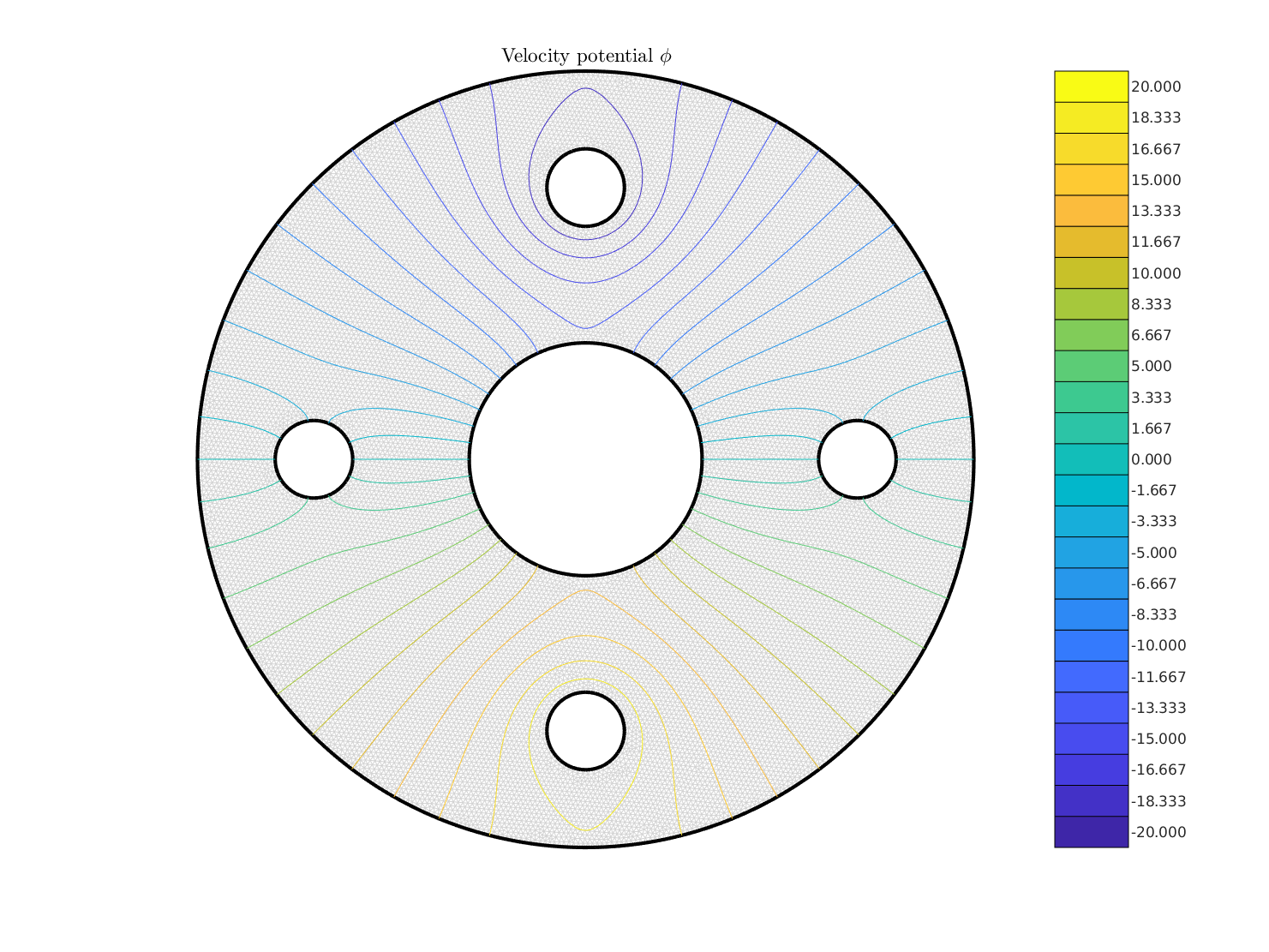
Task: Select the 18.333 colorbar swatch
Action: pyautogui.click(x=1091, y=117)
